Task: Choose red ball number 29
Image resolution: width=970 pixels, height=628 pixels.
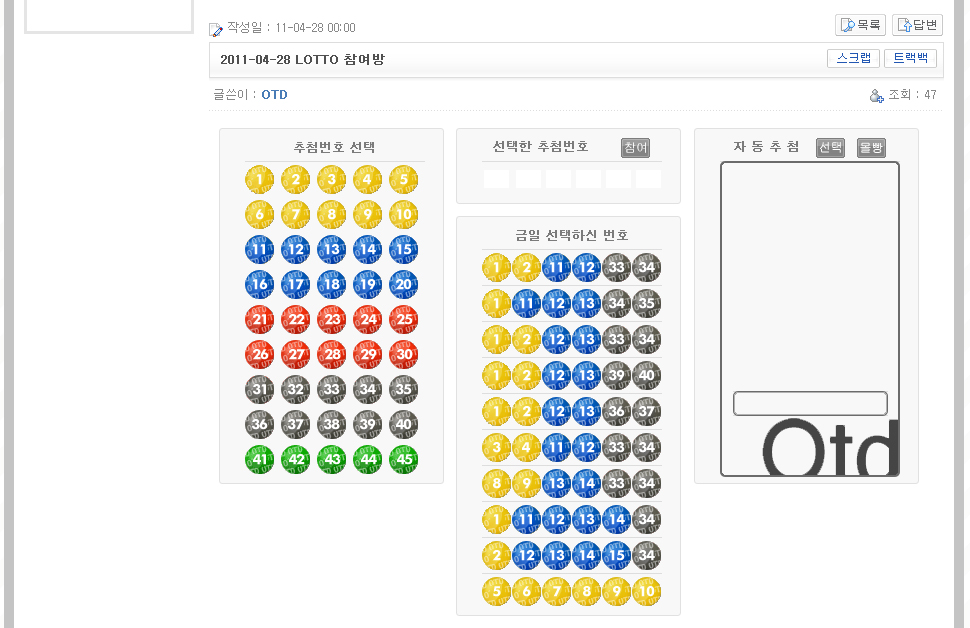Action: click(367, 355)
